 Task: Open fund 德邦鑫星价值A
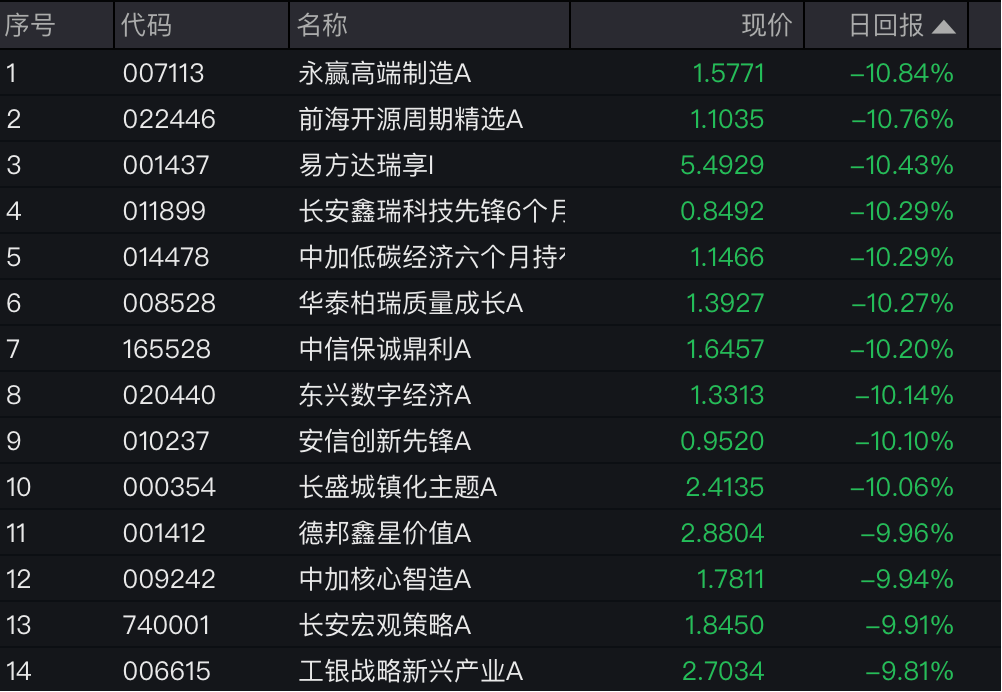(x=385, y=533)
